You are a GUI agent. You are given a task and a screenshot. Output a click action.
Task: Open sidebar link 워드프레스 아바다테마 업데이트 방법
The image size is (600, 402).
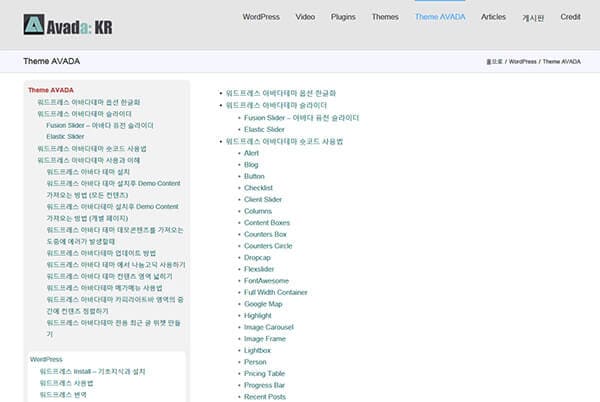[x=101, y=253]
